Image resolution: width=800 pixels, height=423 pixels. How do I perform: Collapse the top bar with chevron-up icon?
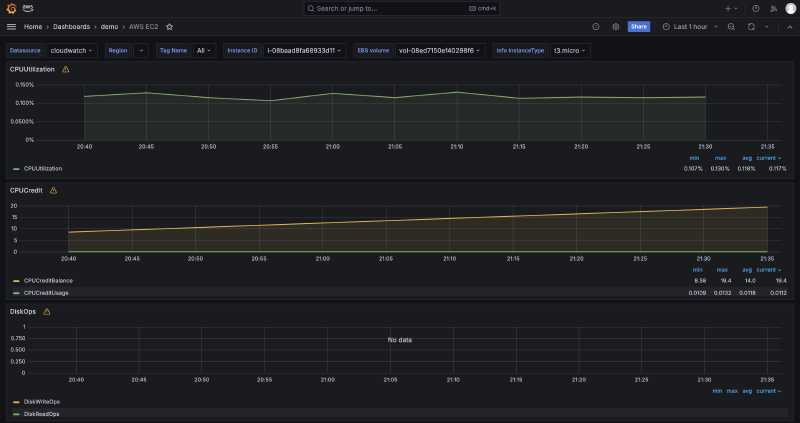(789, 27)
